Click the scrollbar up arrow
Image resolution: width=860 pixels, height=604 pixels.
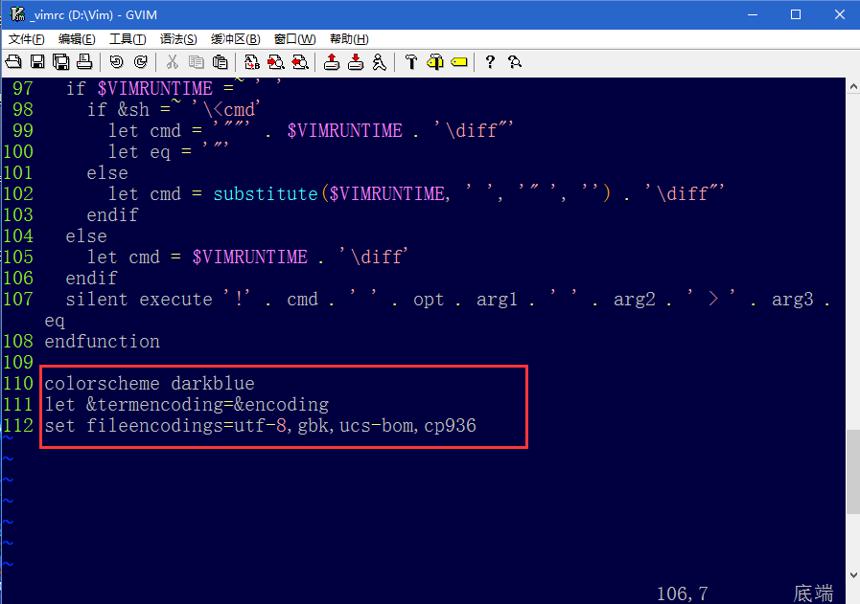(x=853, y=87)
